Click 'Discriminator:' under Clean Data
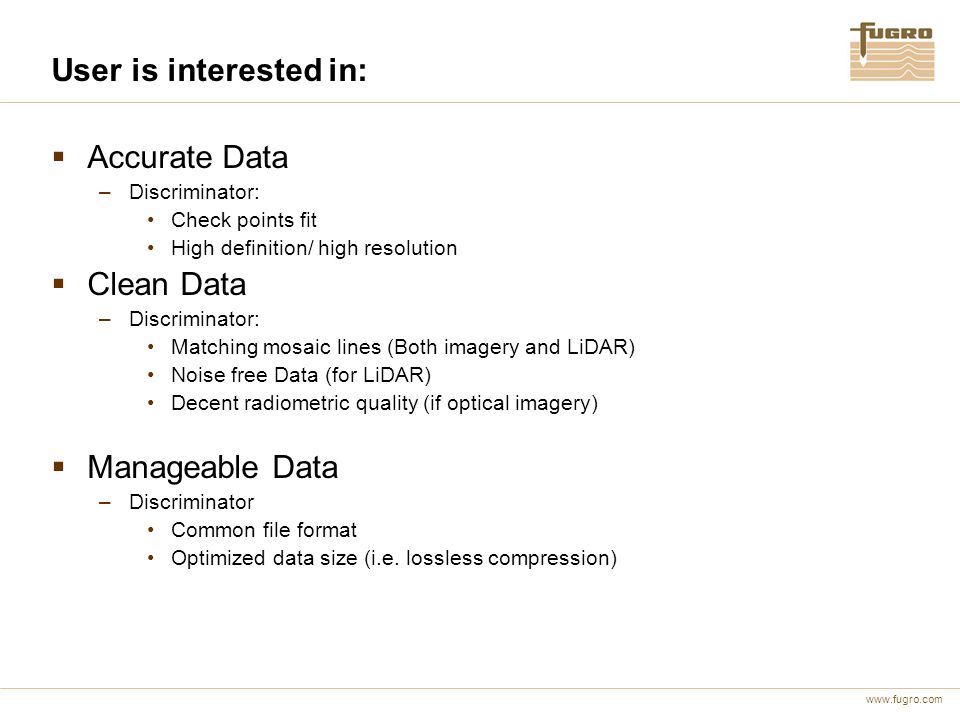The width and height of the screenshot is (960, 720). pyautogui.click(x=194, y=319)
